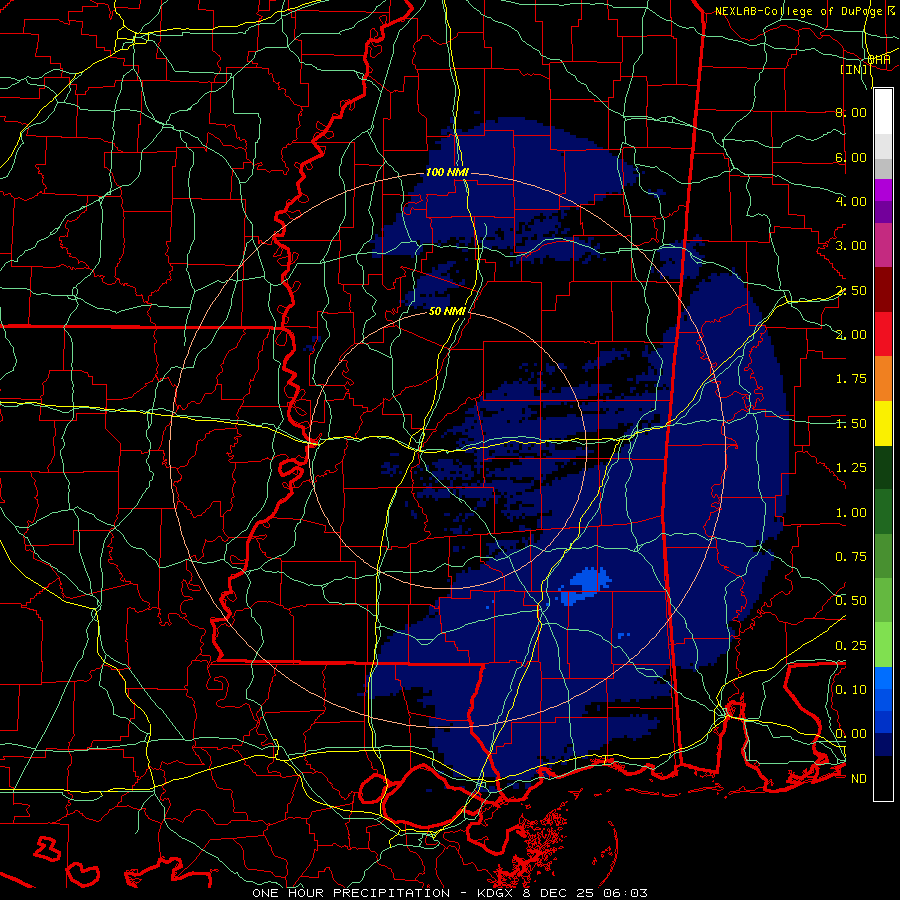Image resolution: width=900 pixels, height=900 pixels.
Task: Click the [IN] units label above the legend
Action: (854, 69)
